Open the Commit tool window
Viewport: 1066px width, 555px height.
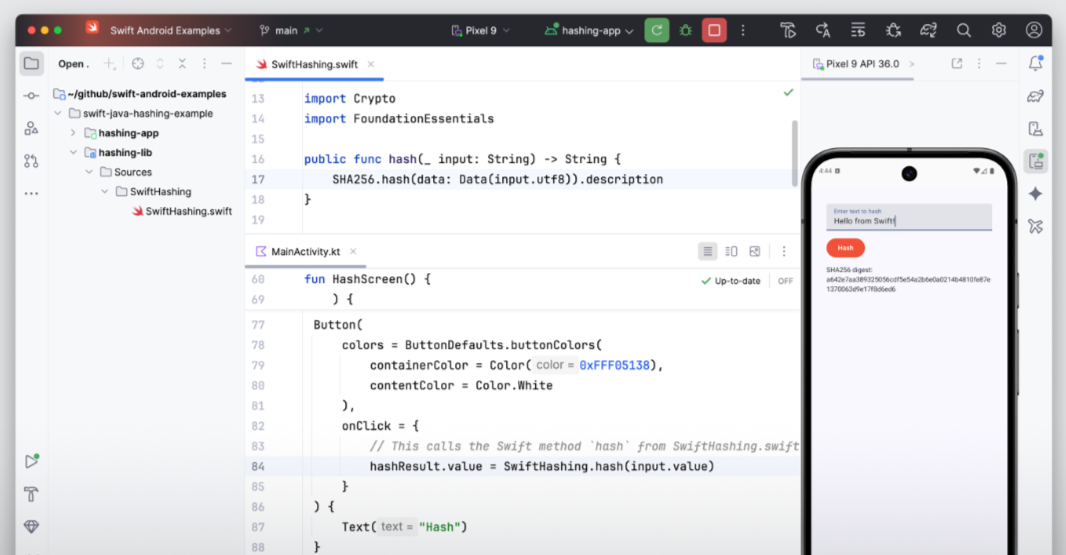pyautogui.click(x=31, y=96)
